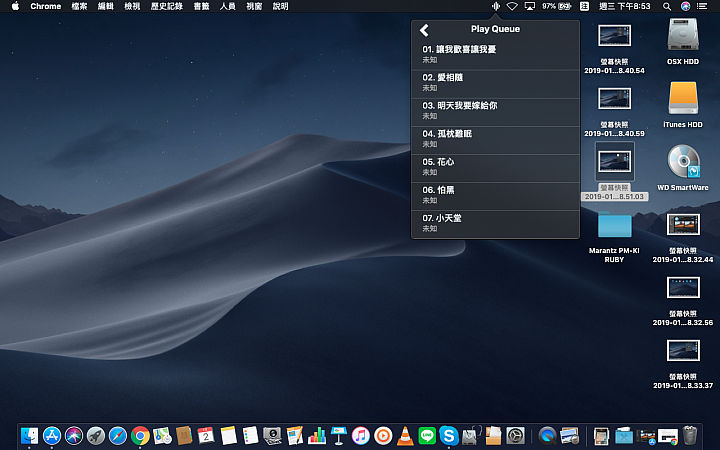The width and height of the screenshot is (720, 450).
Task: Open the Wi-Fi status menu
Action: click(x=512, y=6)
